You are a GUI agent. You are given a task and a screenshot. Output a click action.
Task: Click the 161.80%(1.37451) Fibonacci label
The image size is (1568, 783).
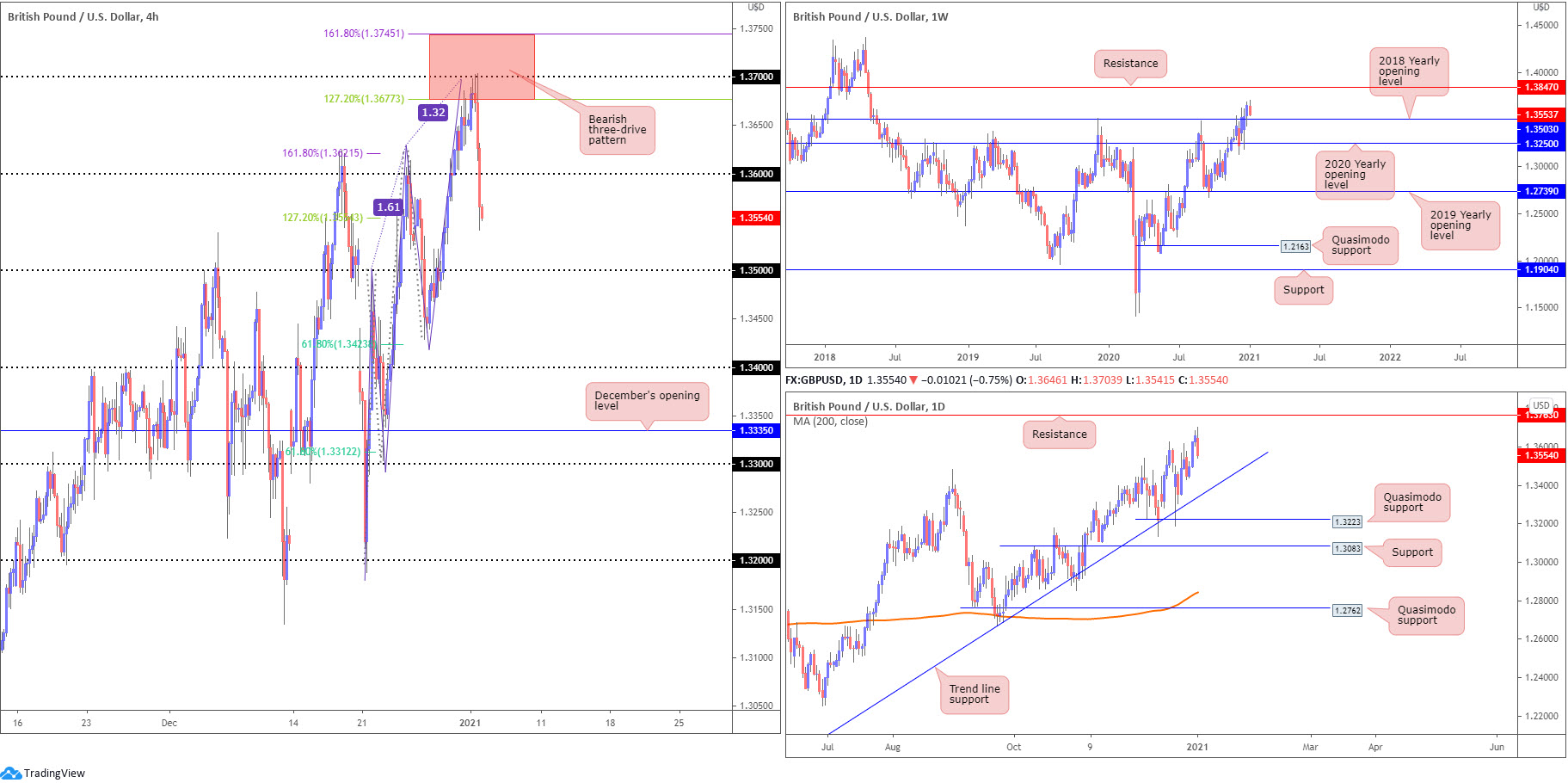coord(364,34)
